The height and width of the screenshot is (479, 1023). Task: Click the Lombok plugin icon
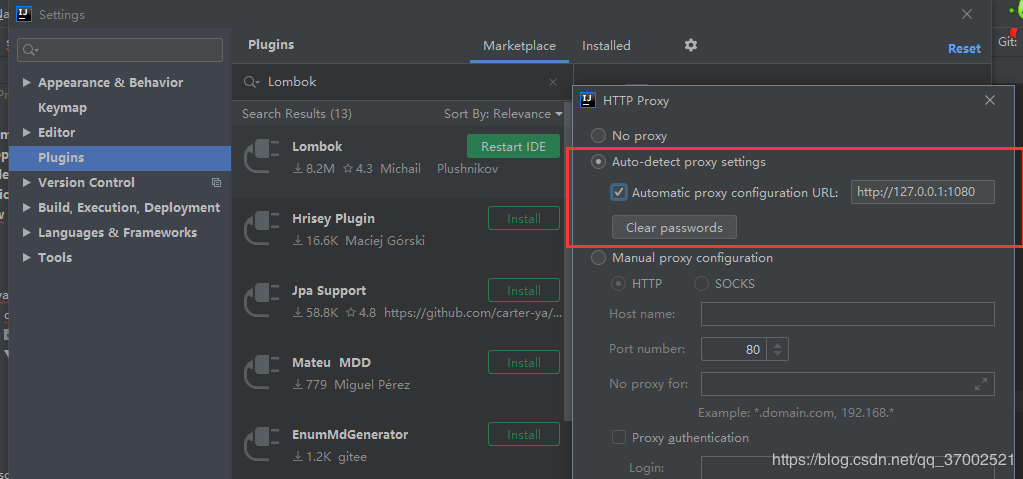[262, 157]
